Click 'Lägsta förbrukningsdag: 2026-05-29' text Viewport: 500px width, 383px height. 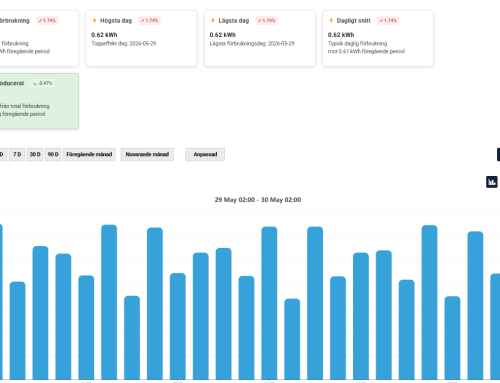252,43
